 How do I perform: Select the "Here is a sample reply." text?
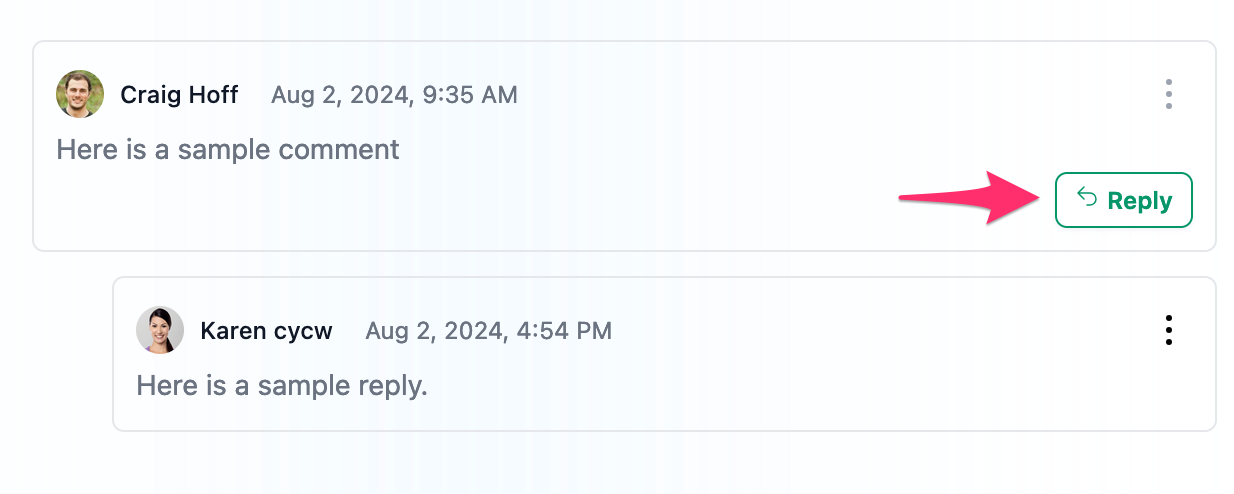(x=282, y=385)
